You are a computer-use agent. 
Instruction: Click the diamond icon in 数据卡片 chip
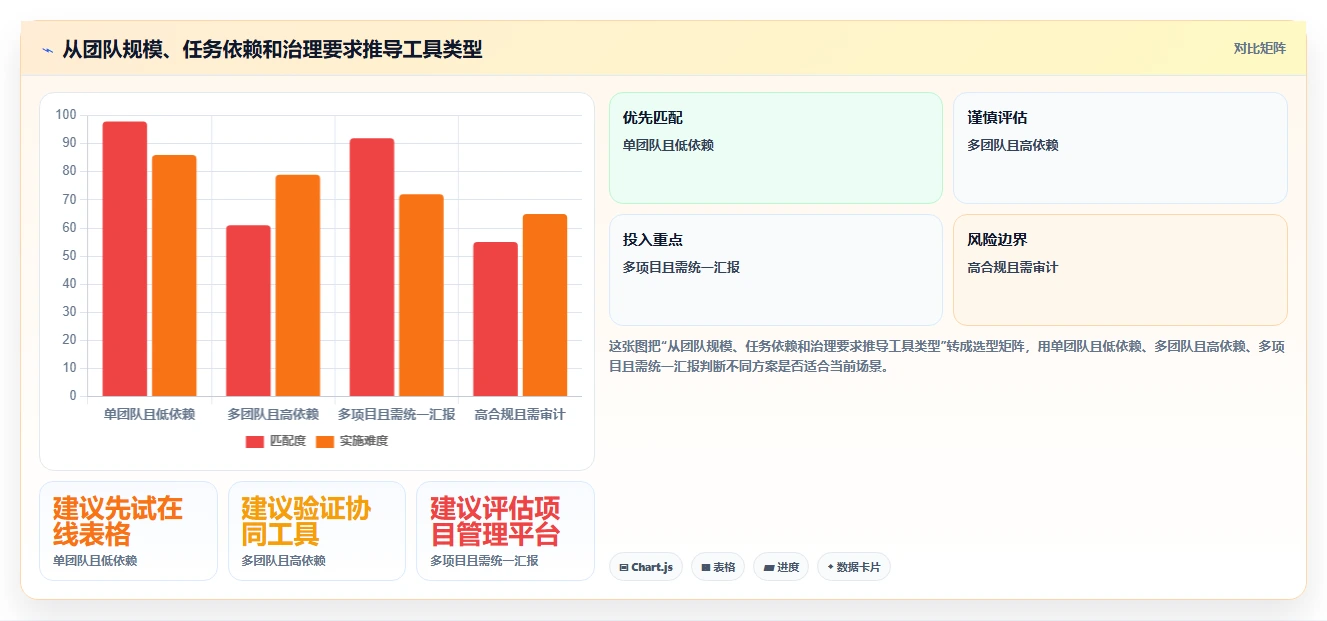(830, 567)
